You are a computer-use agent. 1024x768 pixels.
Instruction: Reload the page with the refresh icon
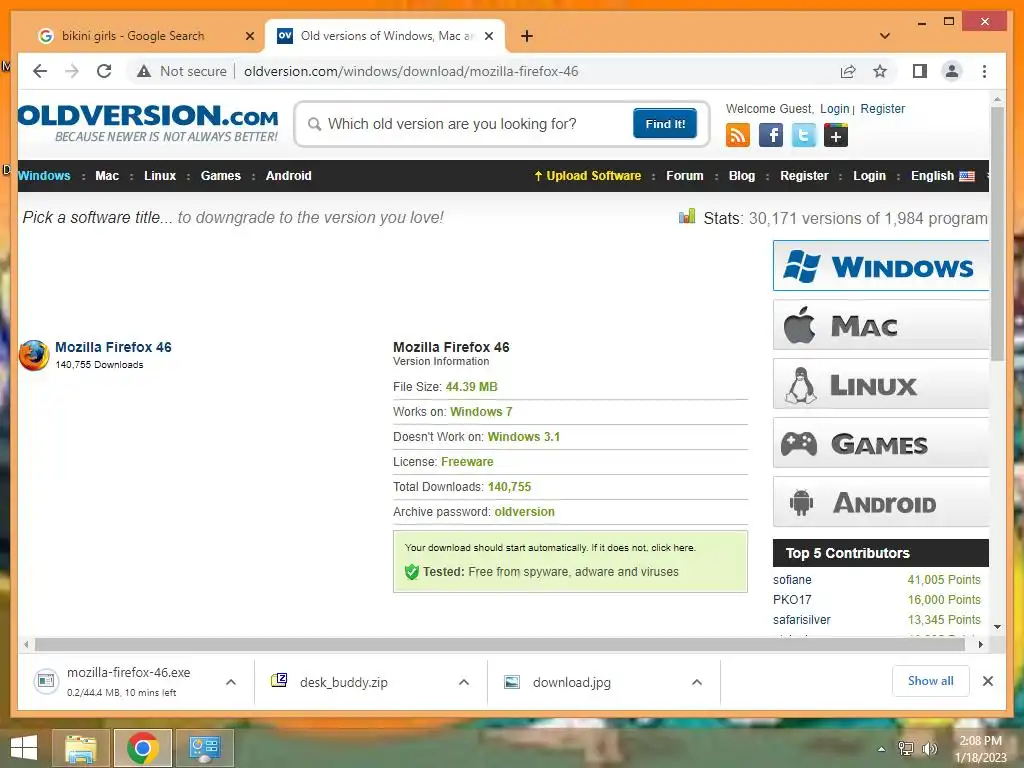pos(104,71)
